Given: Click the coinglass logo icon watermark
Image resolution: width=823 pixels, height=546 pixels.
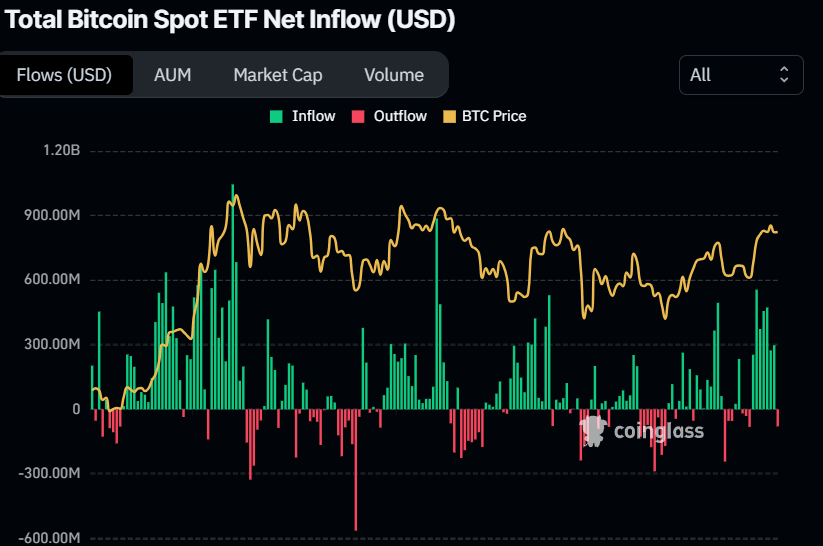Looking at the screenshot, I should tap(593, 431).
